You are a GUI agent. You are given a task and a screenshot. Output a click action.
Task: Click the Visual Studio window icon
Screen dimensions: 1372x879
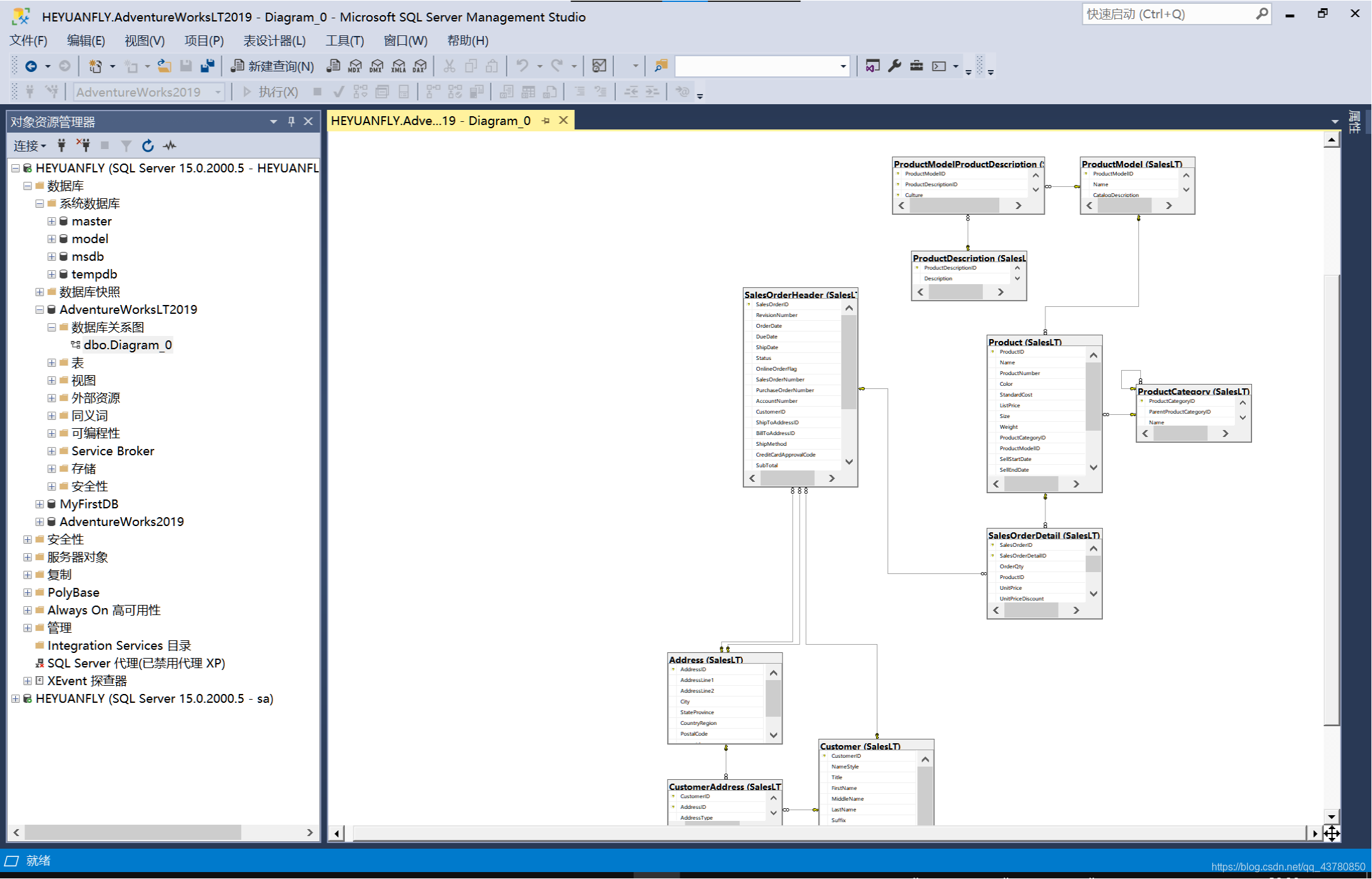click(x=872, y=66)
